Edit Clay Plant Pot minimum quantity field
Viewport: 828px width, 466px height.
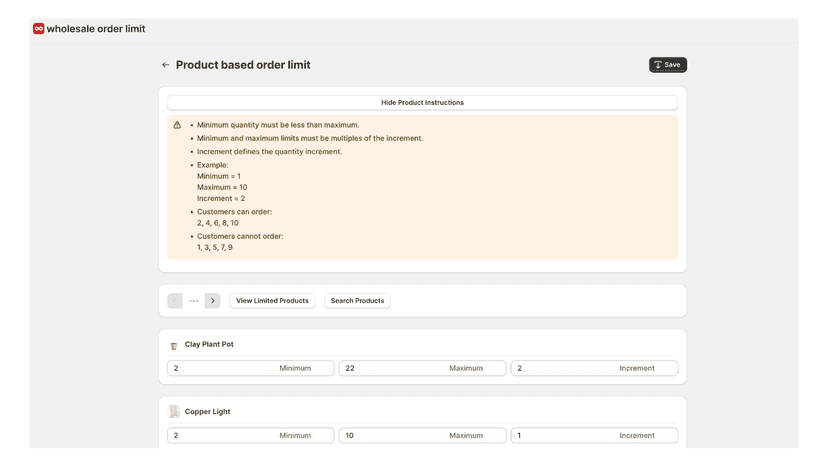click(x=251, y=368)
